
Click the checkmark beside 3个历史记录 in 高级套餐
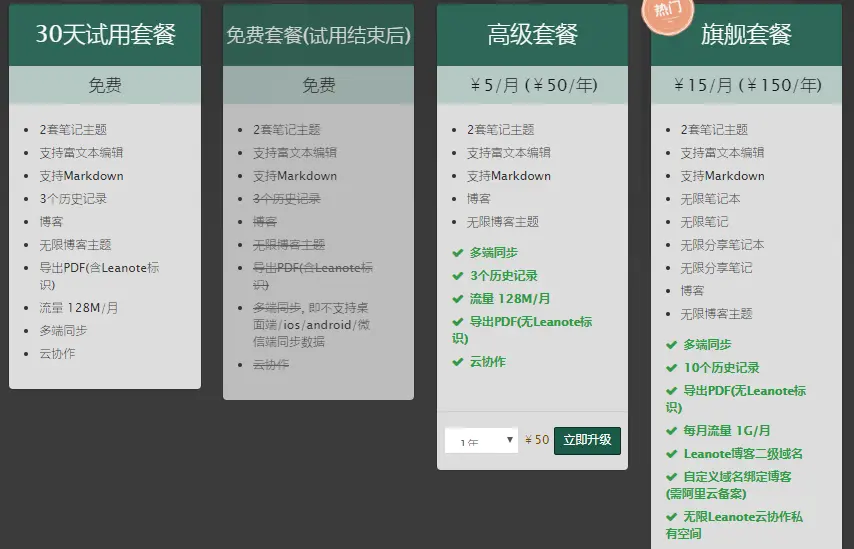click(x=458, y=276)
